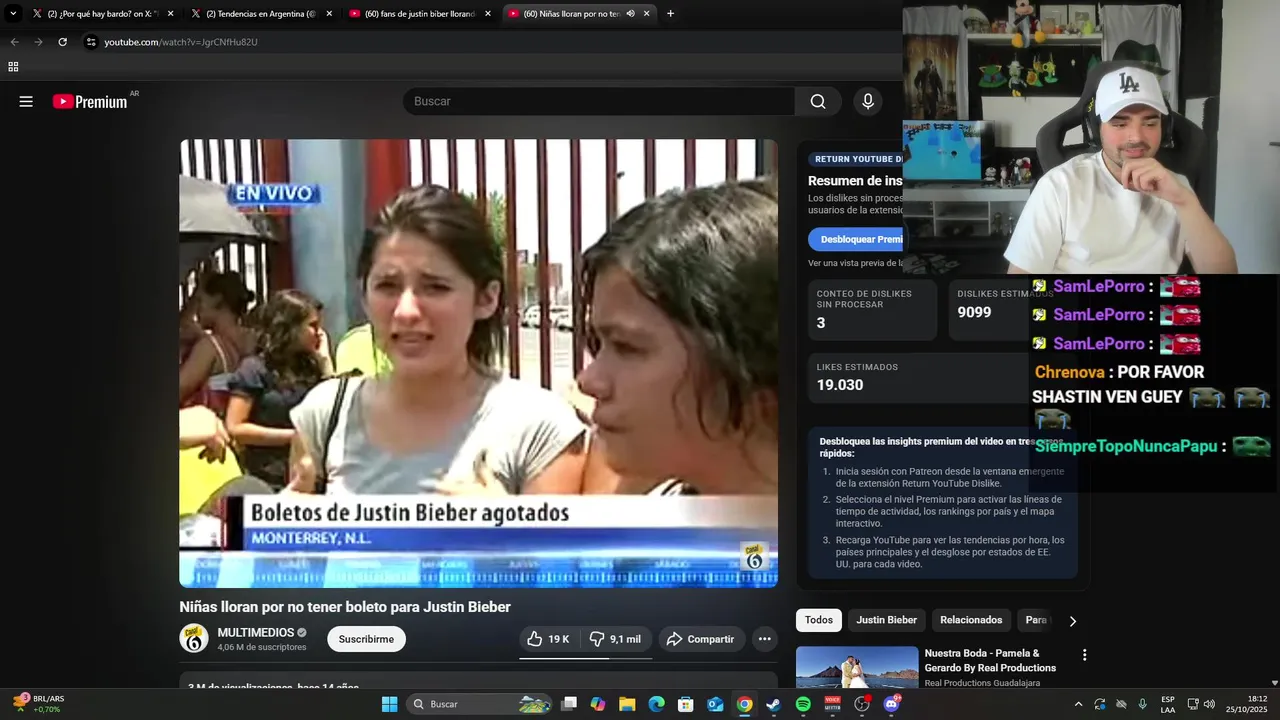This screenshot has height=720, width=1280.
Task: Go back with the browser back arrow
Action: click(14, 42)
